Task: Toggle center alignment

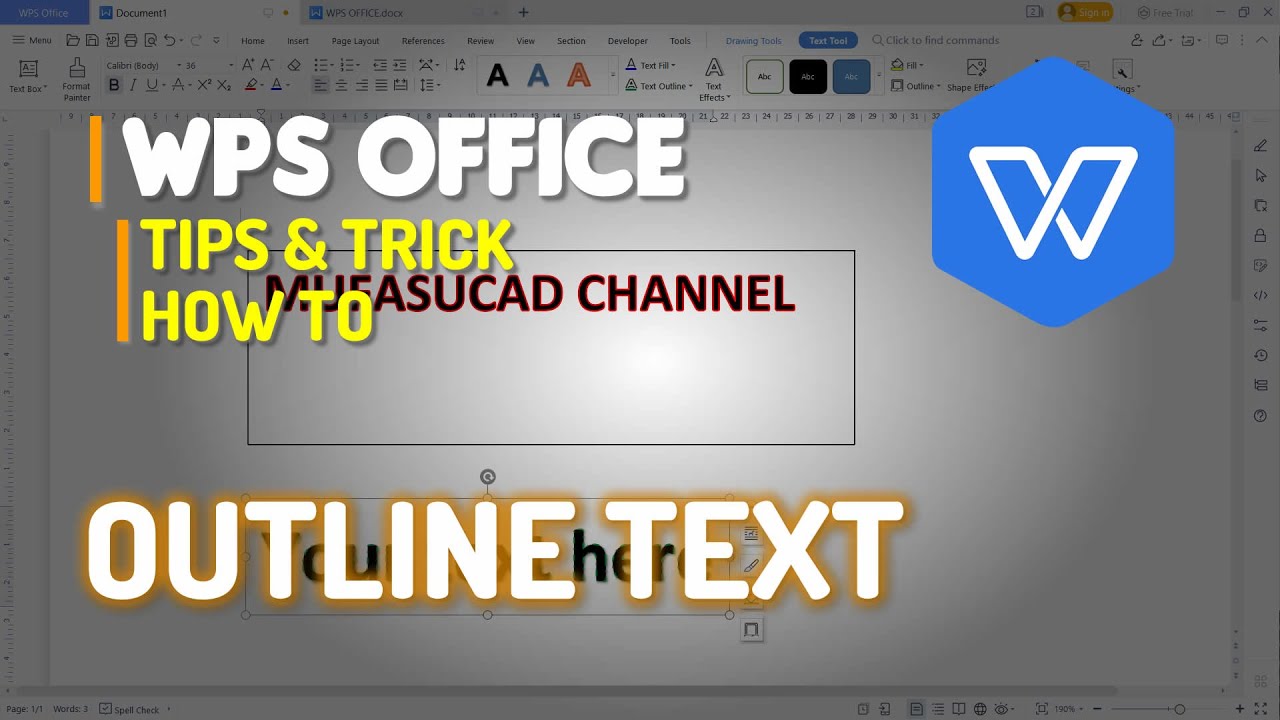Action: coord(342,85)
